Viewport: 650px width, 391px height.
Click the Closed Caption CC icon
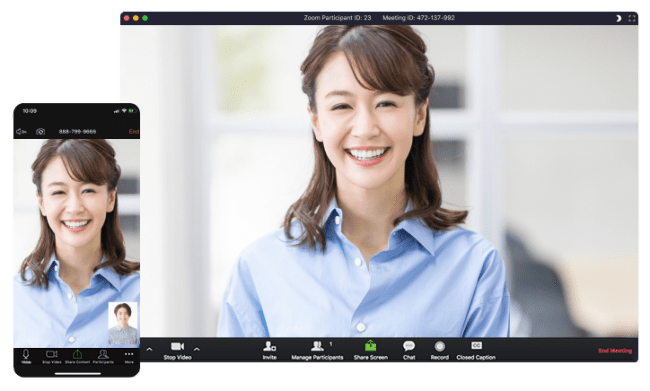(476, 345)
